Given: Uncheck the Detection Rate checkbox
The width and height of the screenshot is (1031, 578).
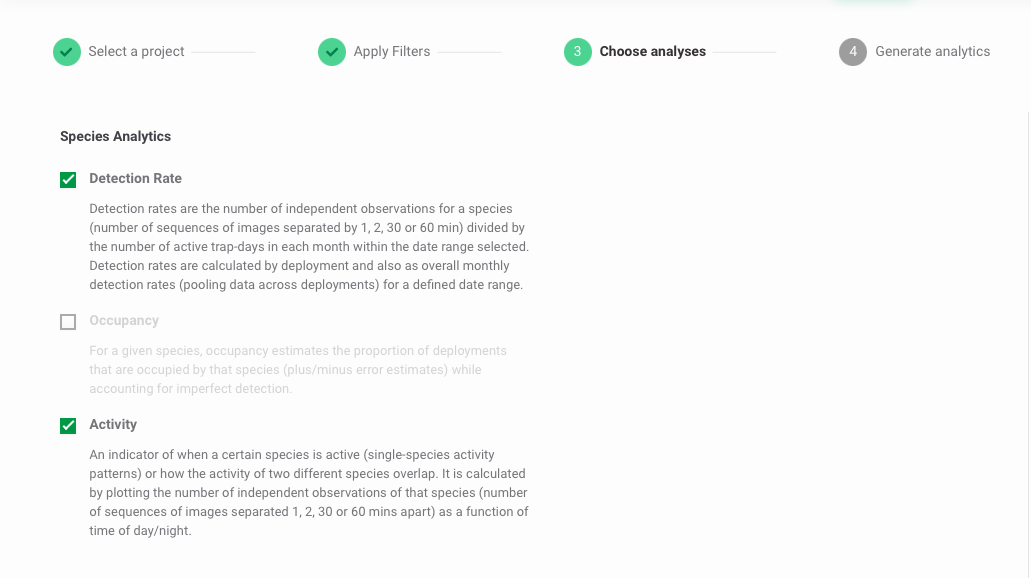Looking at the screenshot, I should tap(68, 180).
